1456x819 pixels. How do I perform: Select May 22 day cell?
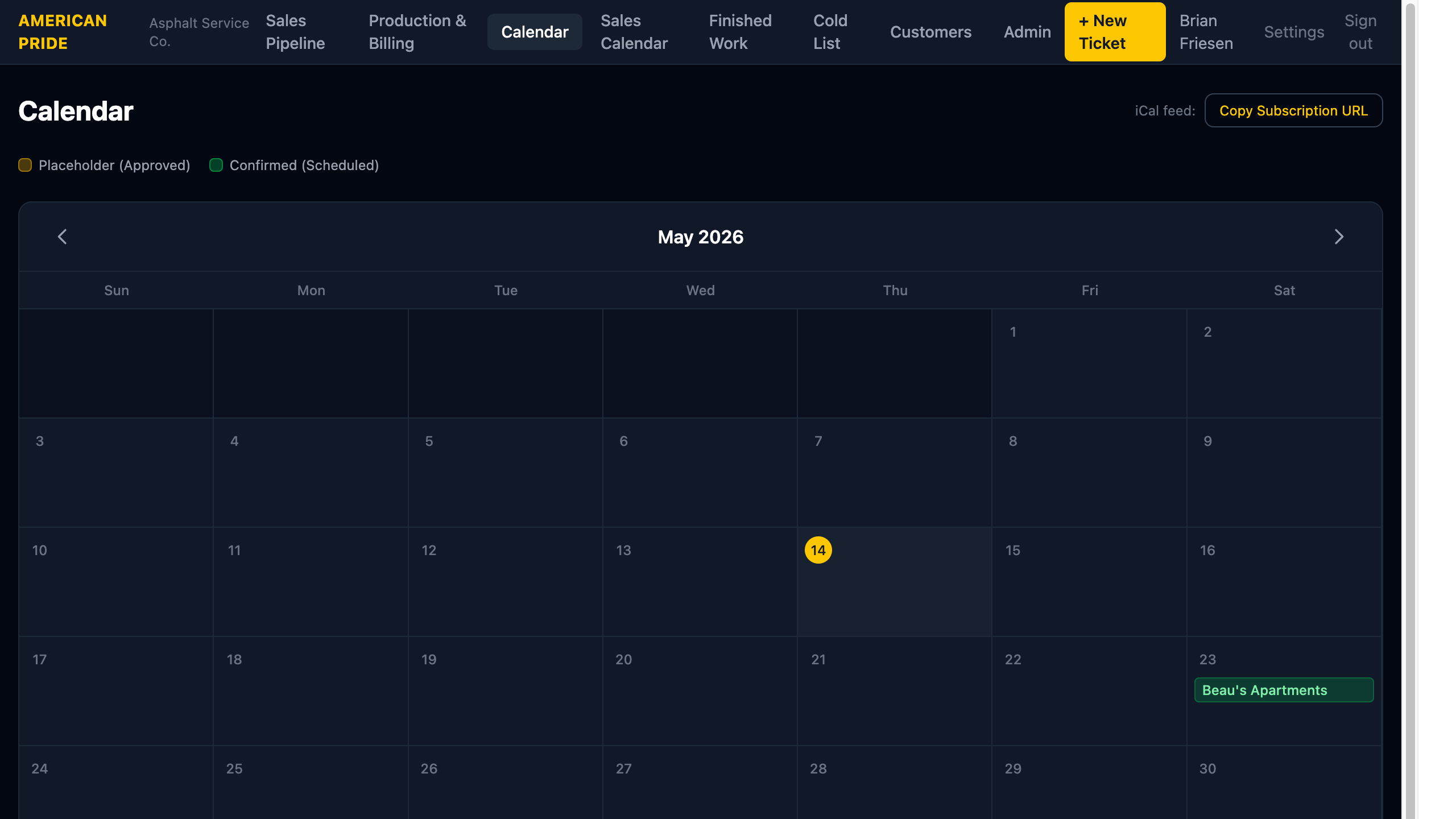[1089, 691]
